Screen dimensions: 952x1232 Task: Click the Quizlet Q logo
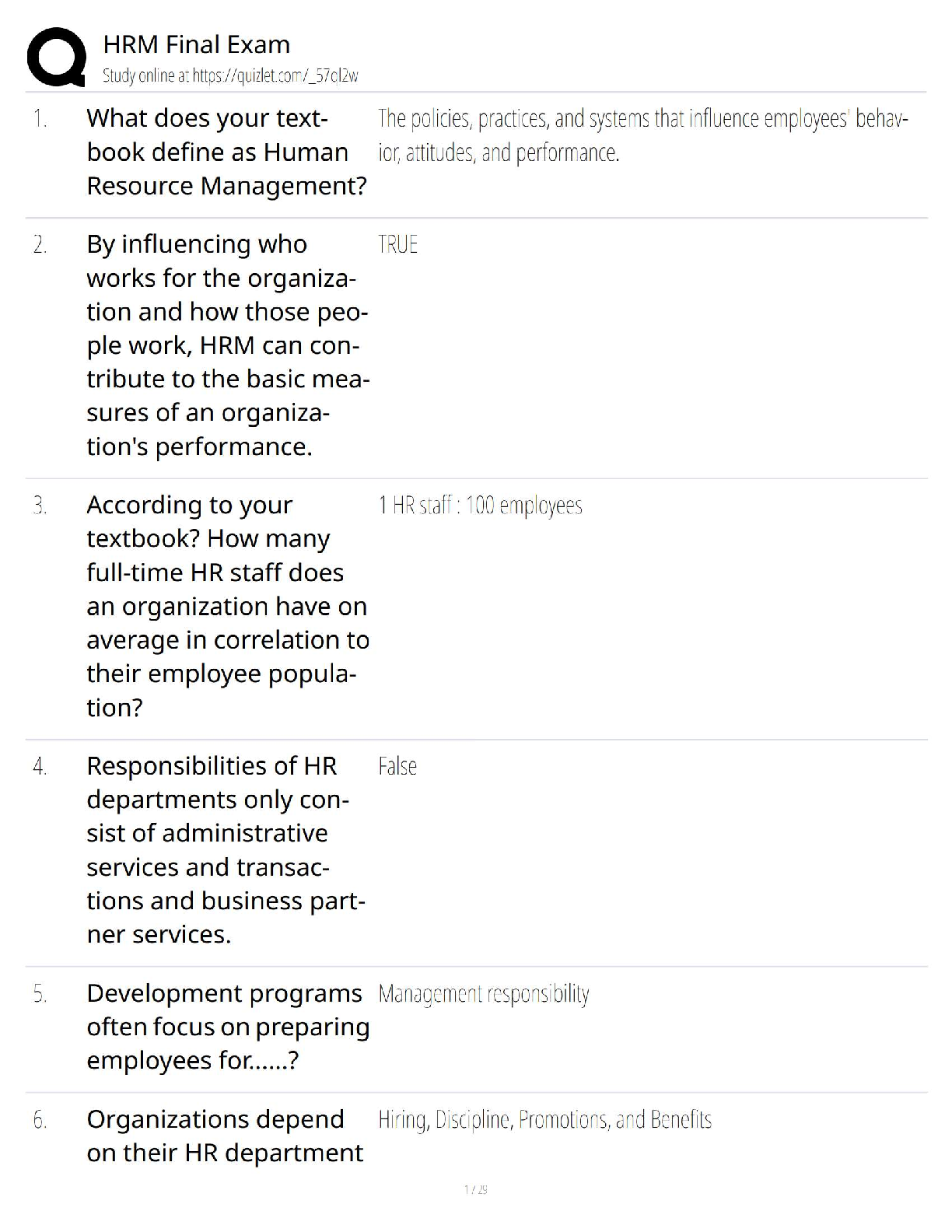pyautogui.click(x=56, y=57)
